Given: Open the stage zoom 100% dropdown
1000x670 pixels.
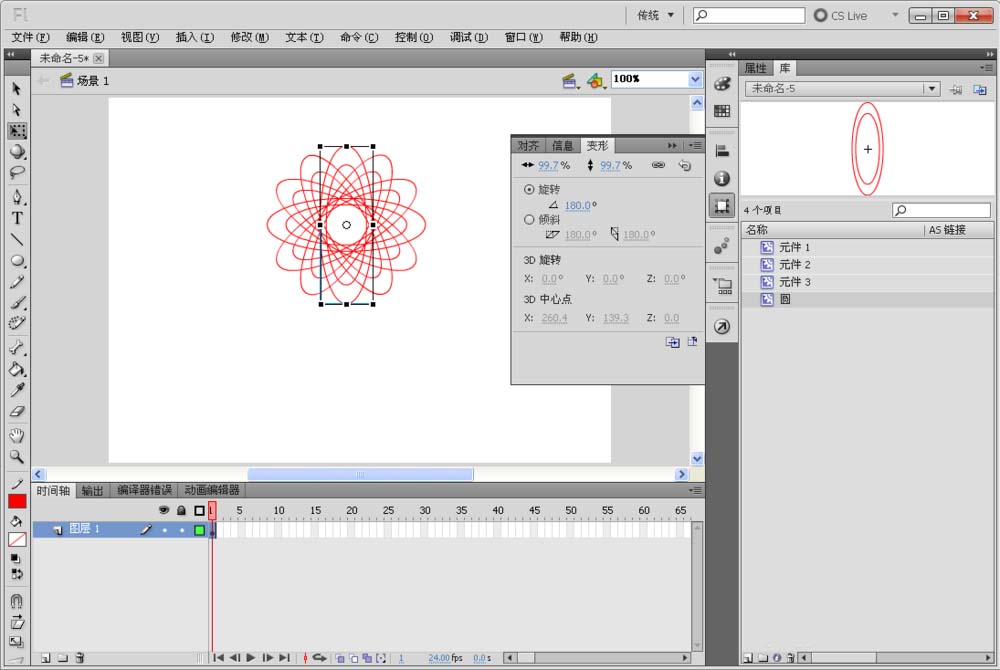Looking at the screenshot, I should point(695,79).
